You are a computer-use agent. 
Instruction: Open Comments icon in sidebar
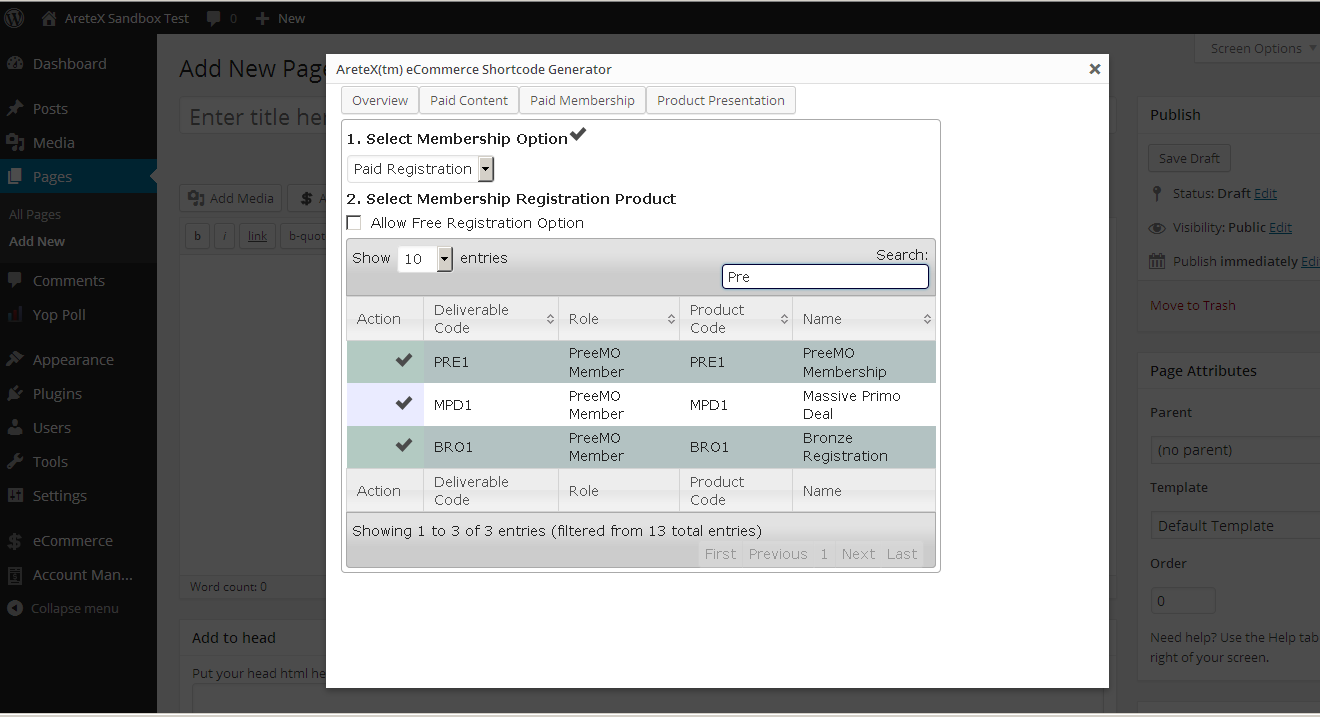[x=15, y=280]
